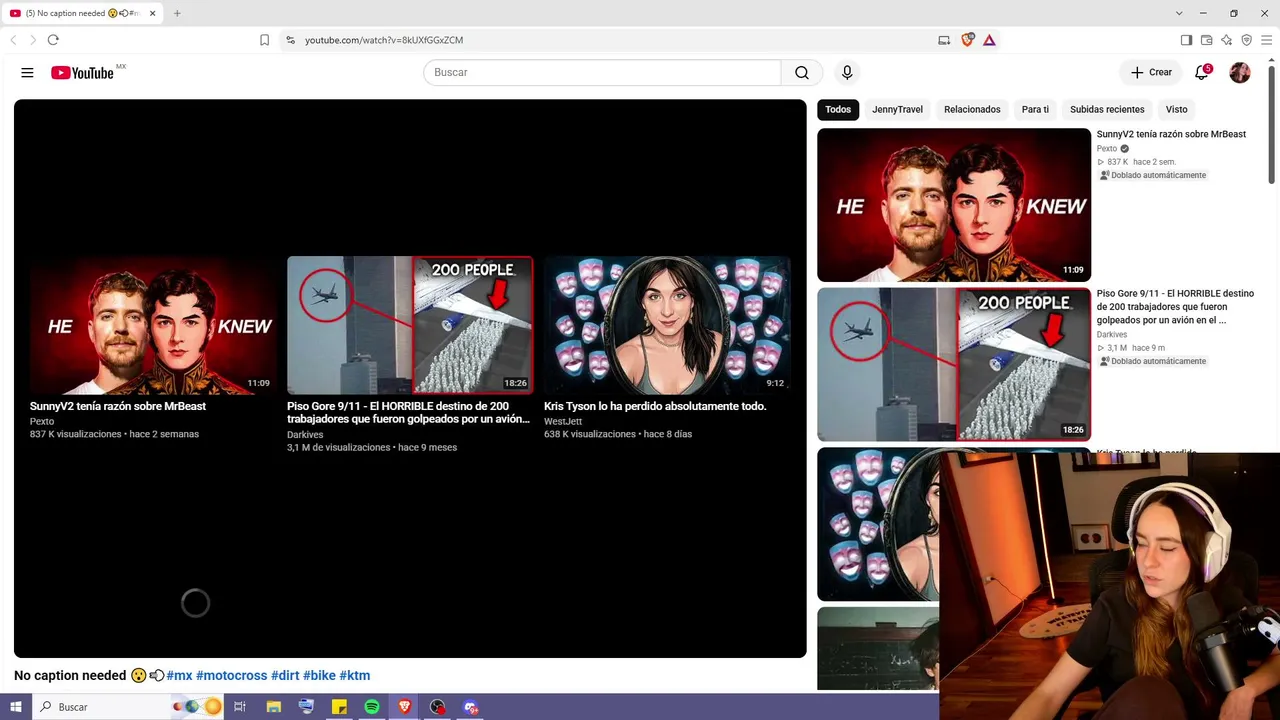The height and width of the screenshot is (720, 1280).
Task: Toggle the browser sidebar panel icon
Action: 1186,40
